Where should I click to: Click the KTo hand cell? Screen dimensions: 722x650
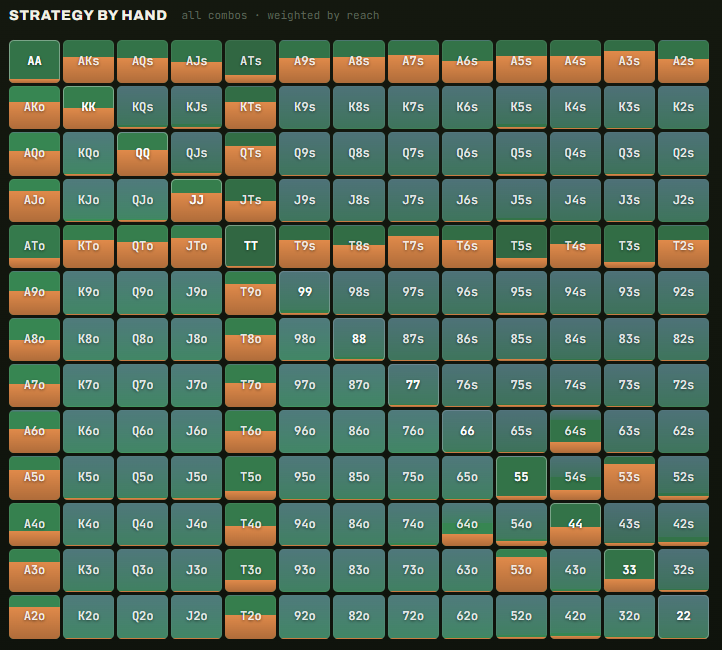(x=88, y=246)
